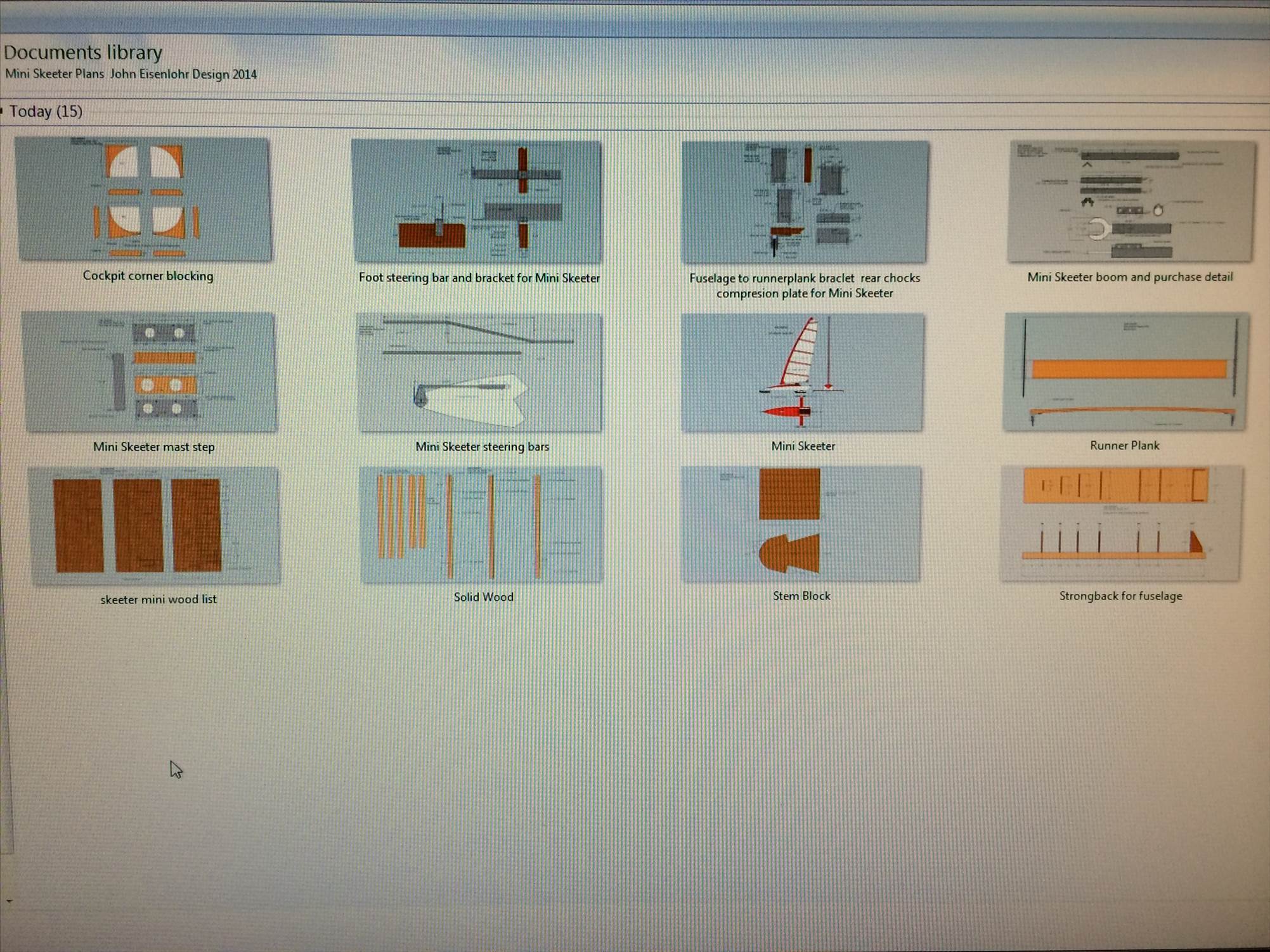
Task: Click the Solid Wood file name label
Action: pyautogui.click(x=483, y=597)
